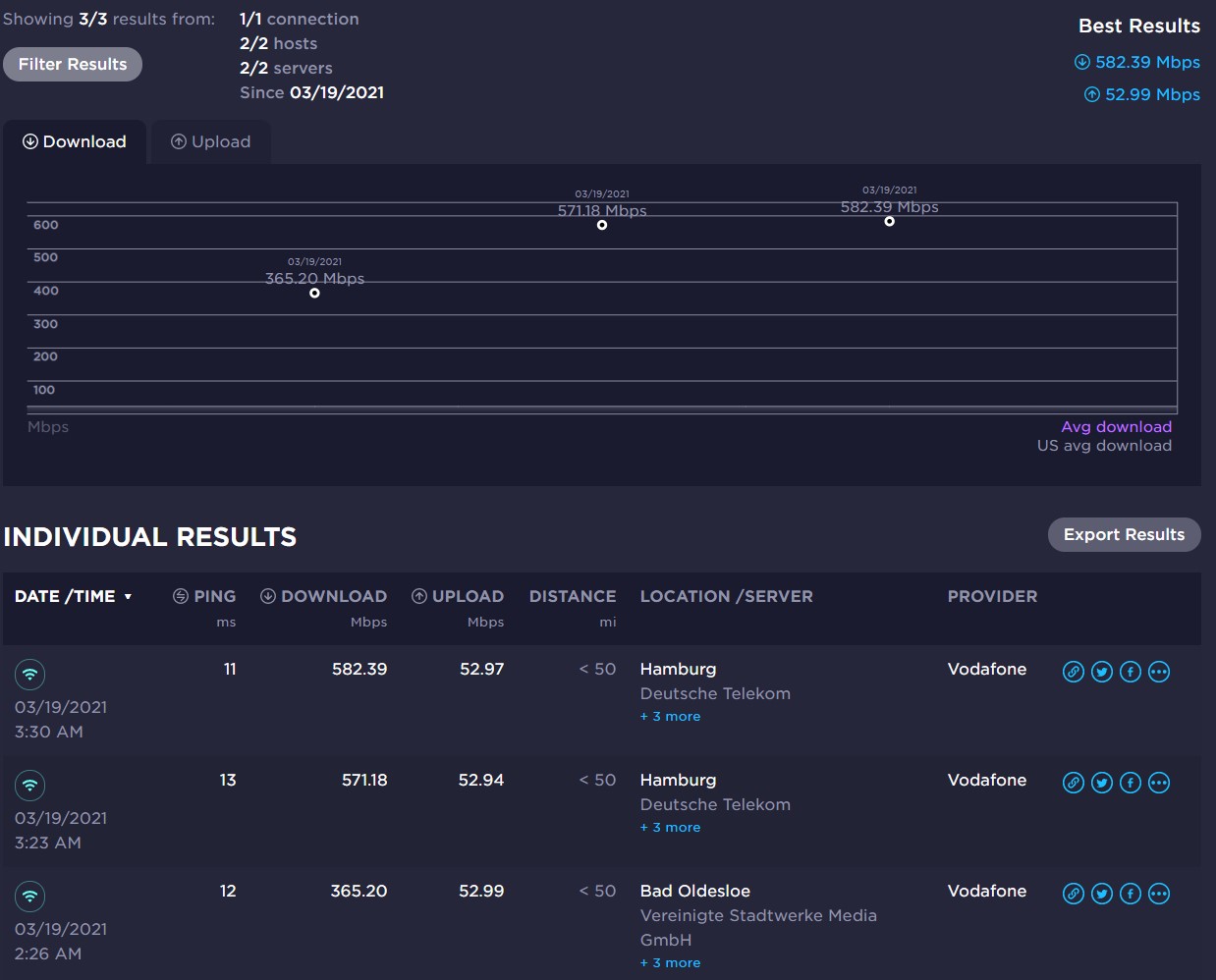The width and height of the screenshot is (1216, 980).
Task: Select the 365.20 Mbps data point on chart
Action: click(314, 293)
